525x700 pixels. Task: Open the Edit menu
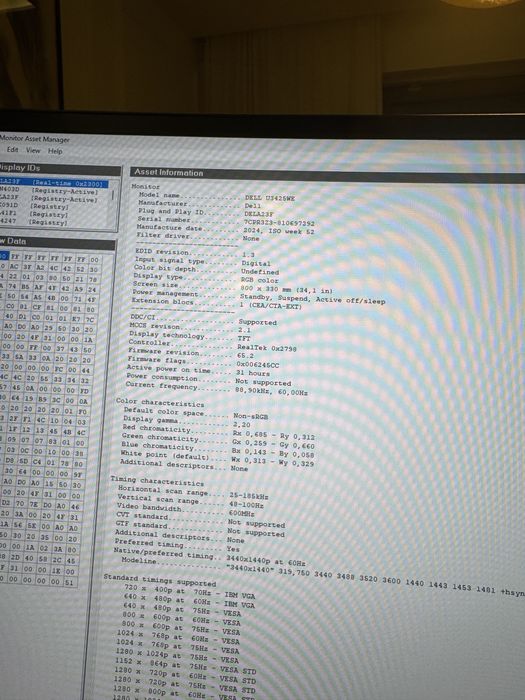click(12, 150)
